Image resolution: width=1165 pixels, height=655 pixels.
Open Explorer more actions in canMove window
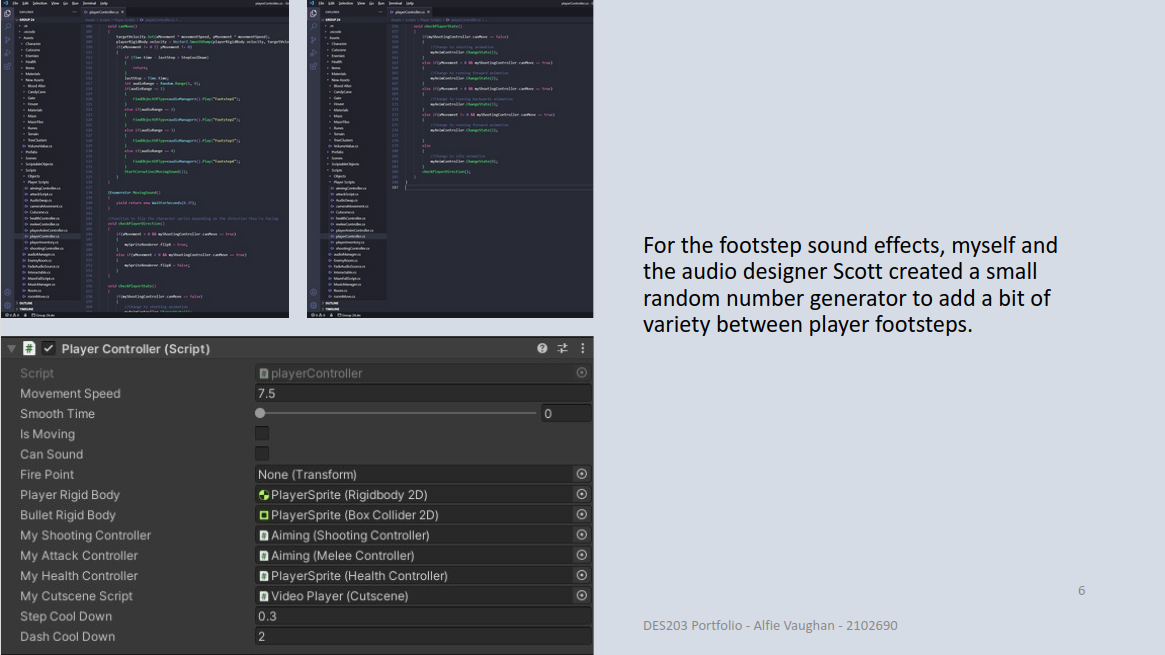[x=74, y=12]
